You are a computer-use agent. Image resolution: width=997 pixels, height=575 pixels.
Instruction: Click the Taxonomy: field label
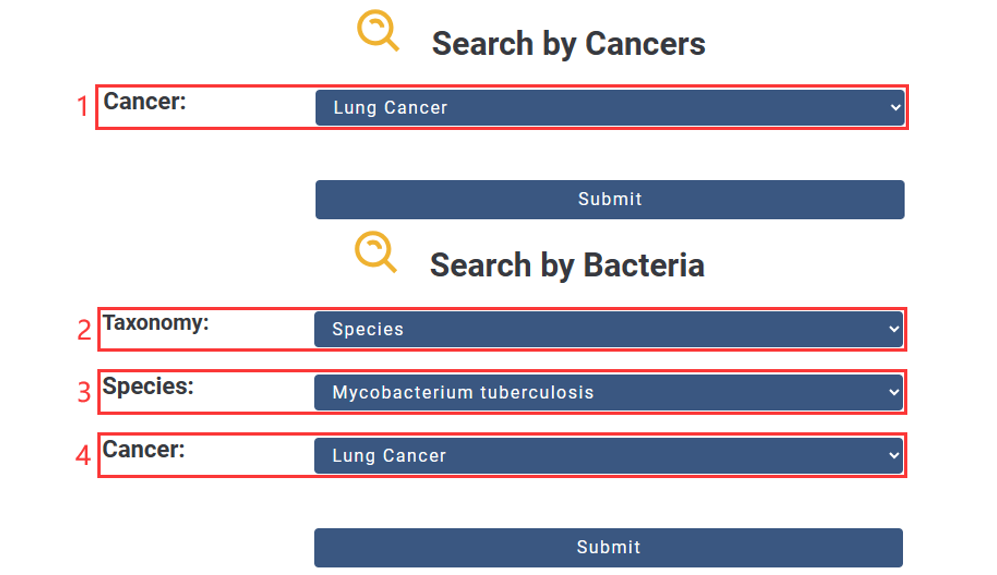click(156, 323)
